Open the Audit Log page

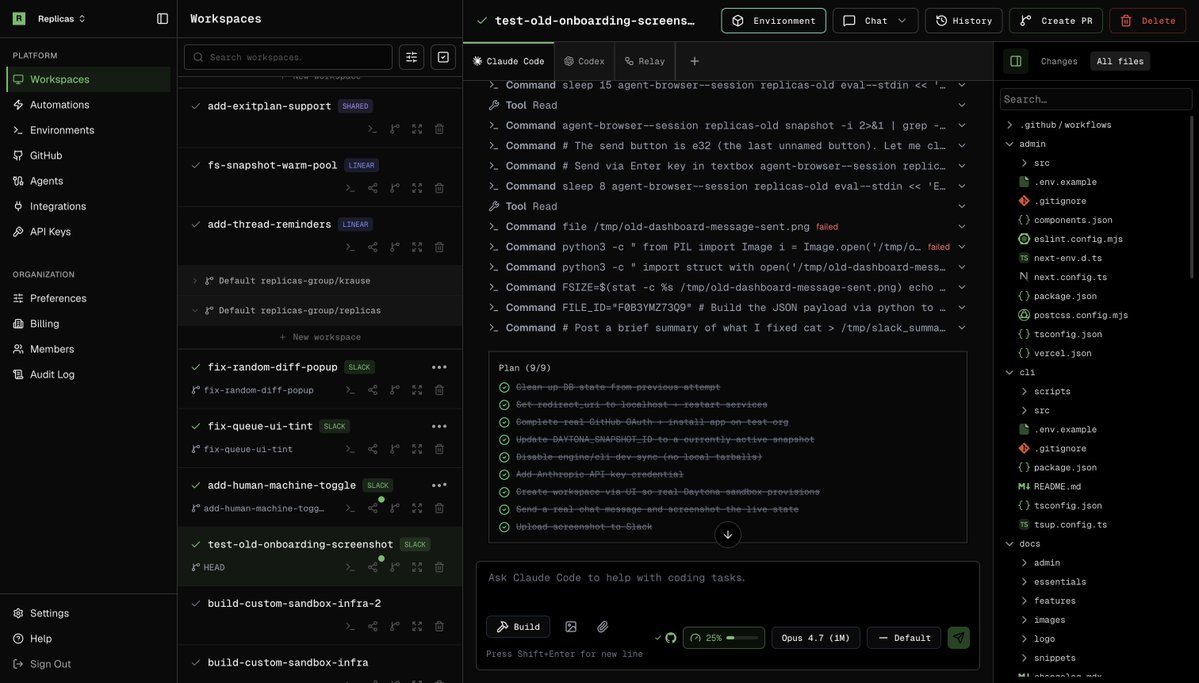click(88, 375)
